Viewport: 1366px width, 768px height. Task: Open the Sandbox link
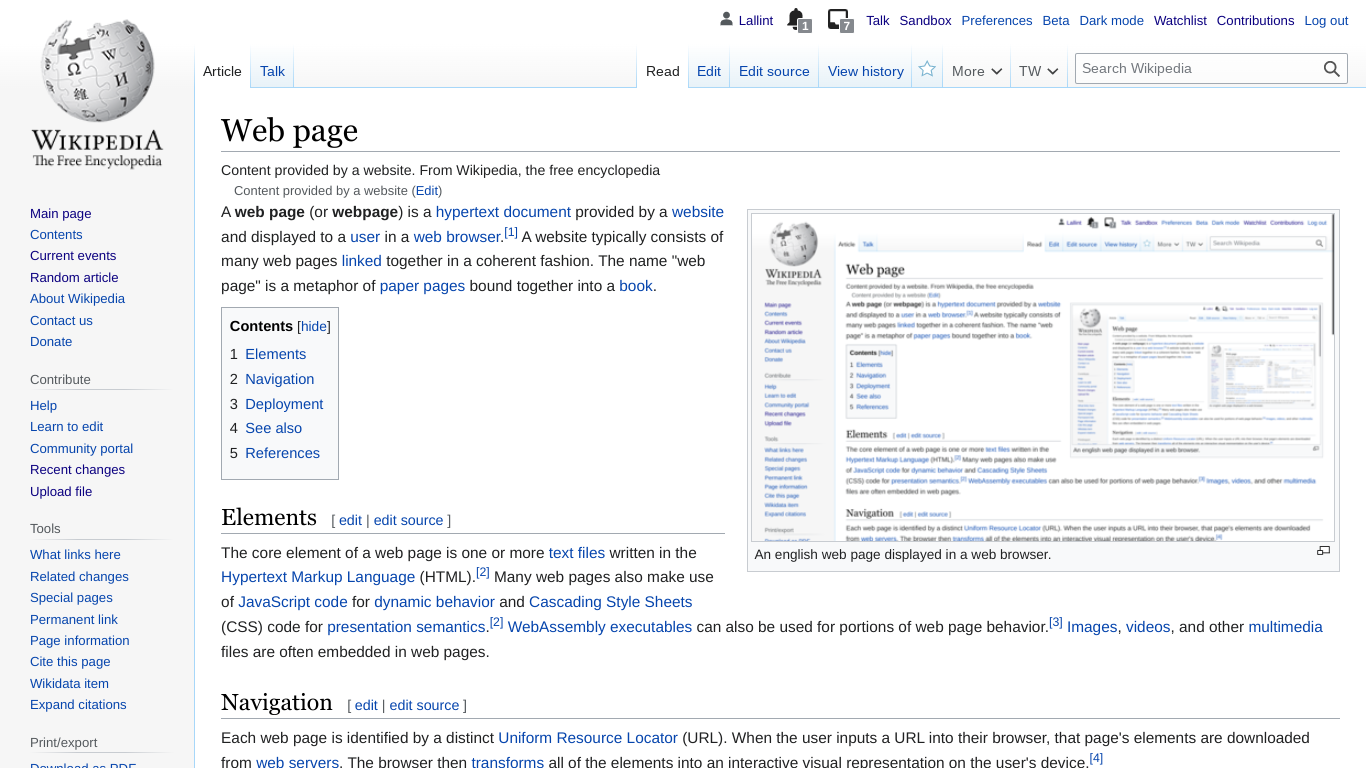point(925,20)
